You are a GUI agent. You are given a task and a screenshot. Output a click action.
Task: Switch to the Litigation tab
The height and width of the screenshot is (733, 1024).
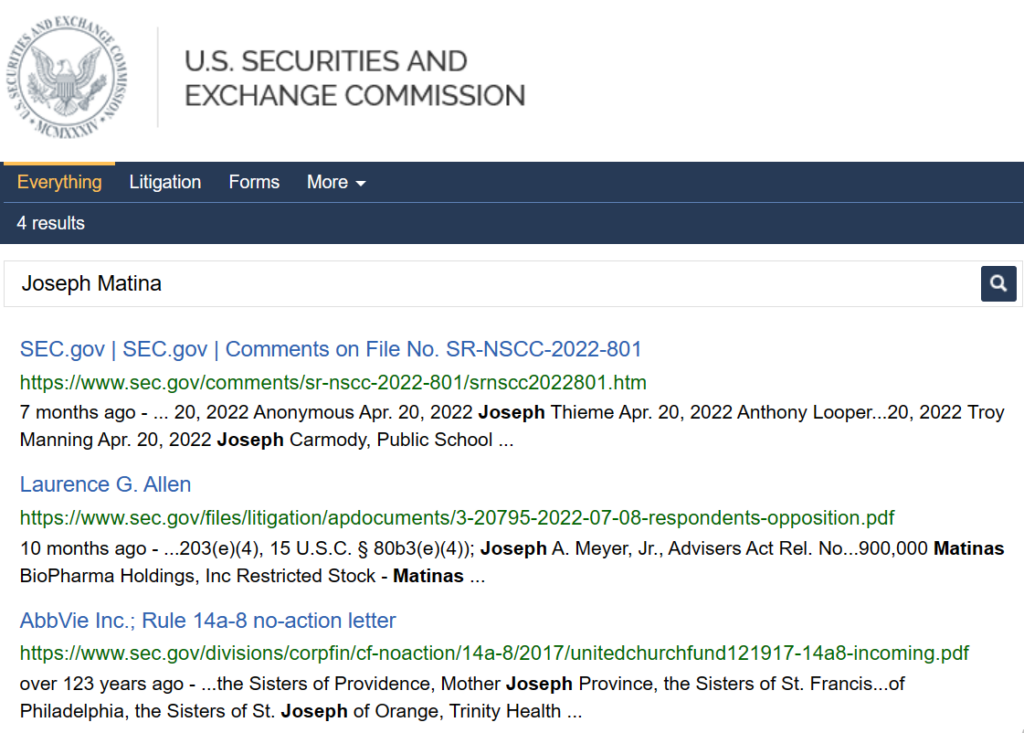(165, 182)
